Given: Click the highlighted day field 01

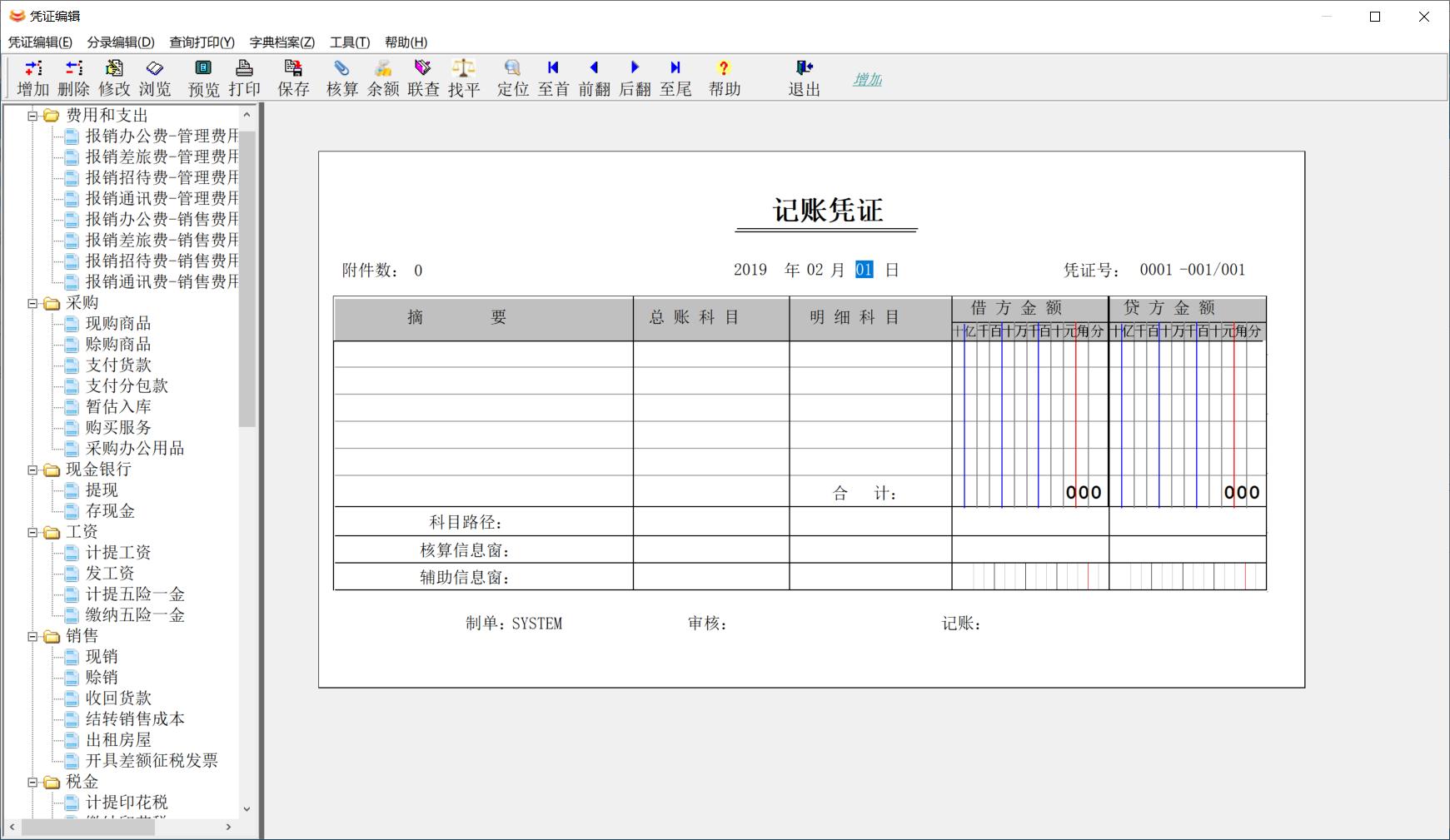Looking at the screenshot, I should 865,270.
